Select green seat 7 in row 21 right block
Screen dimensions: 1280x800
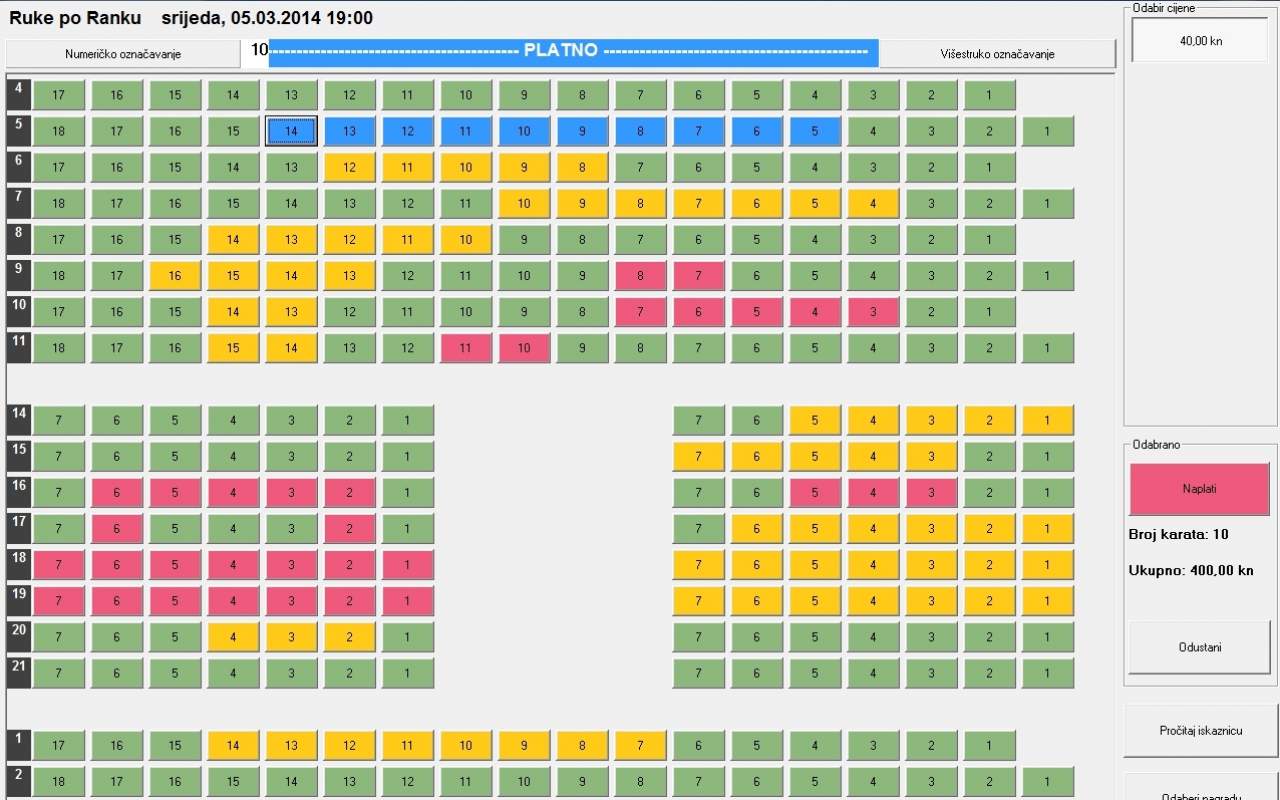tap(698, 673)
